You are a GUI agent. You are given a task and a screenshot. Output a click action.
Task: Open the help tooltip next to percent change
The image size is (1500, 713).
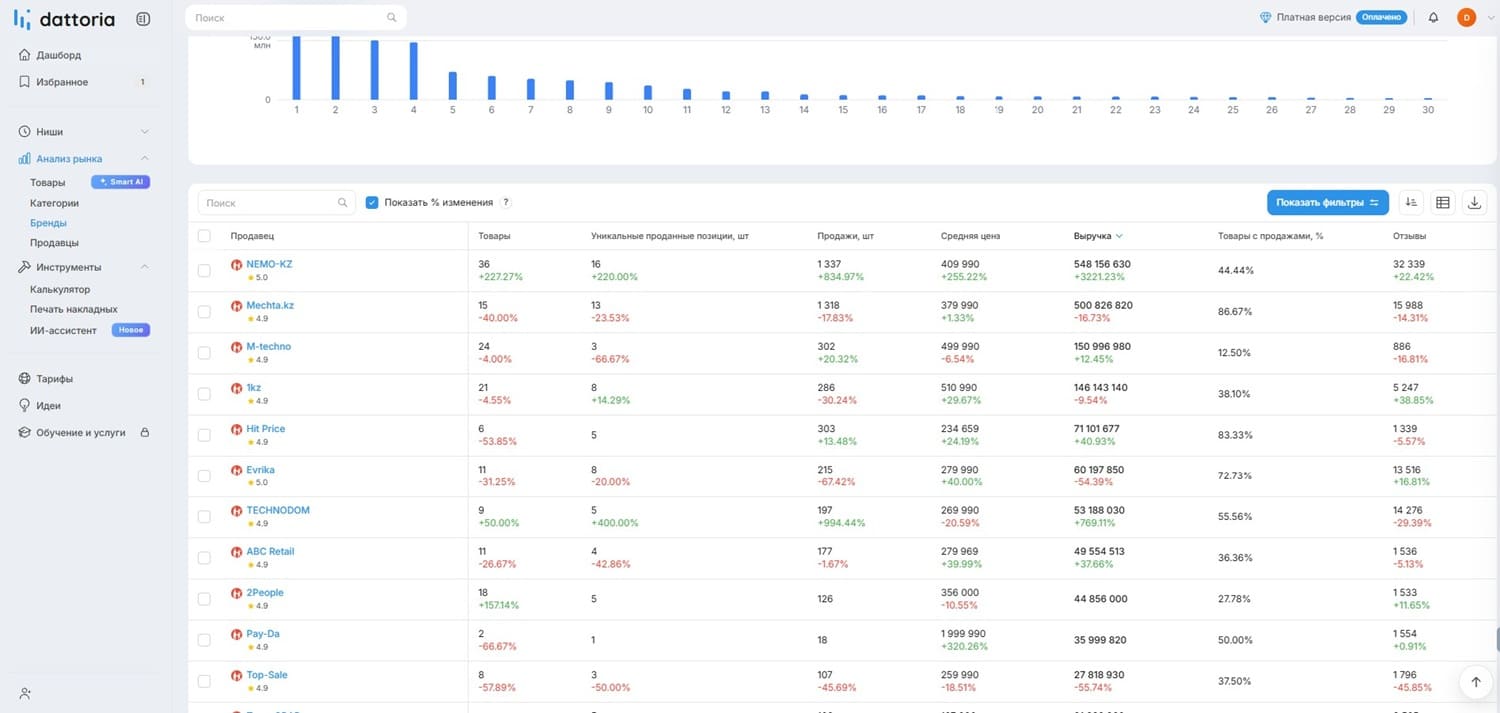click(506, 202)
